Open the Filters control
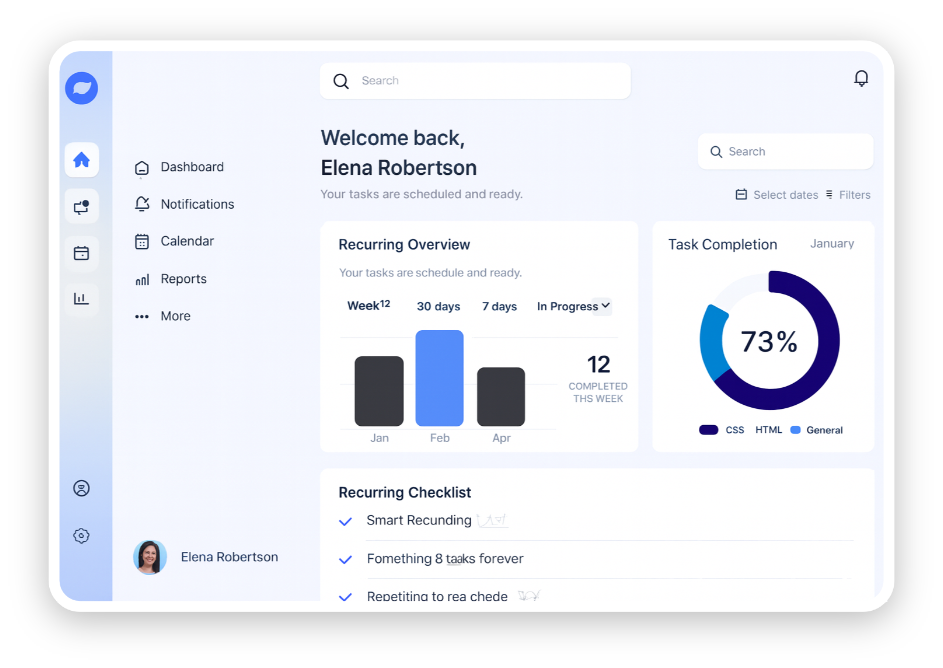 click(x=854, y=194)
